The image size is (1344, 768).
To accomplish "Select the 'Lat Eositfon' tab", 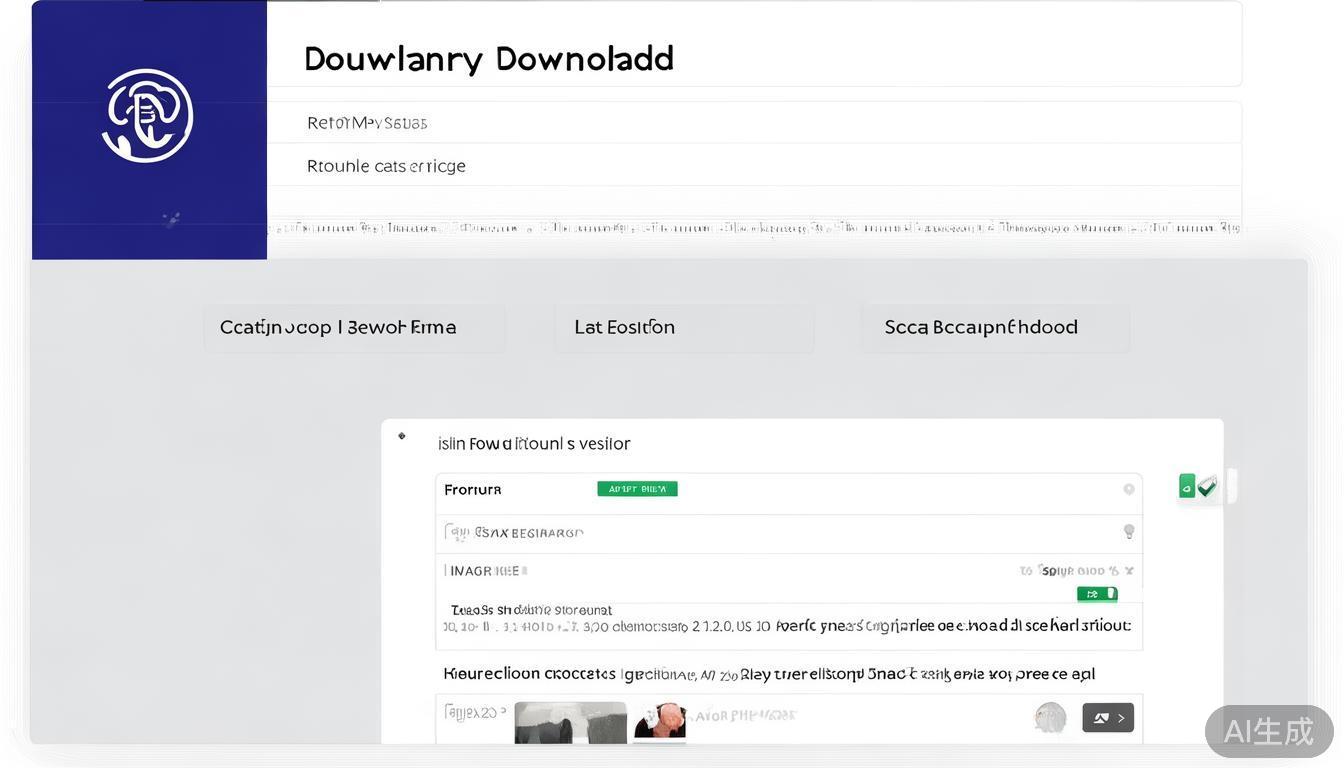I will pyautogui.click(x=684, y=328).
